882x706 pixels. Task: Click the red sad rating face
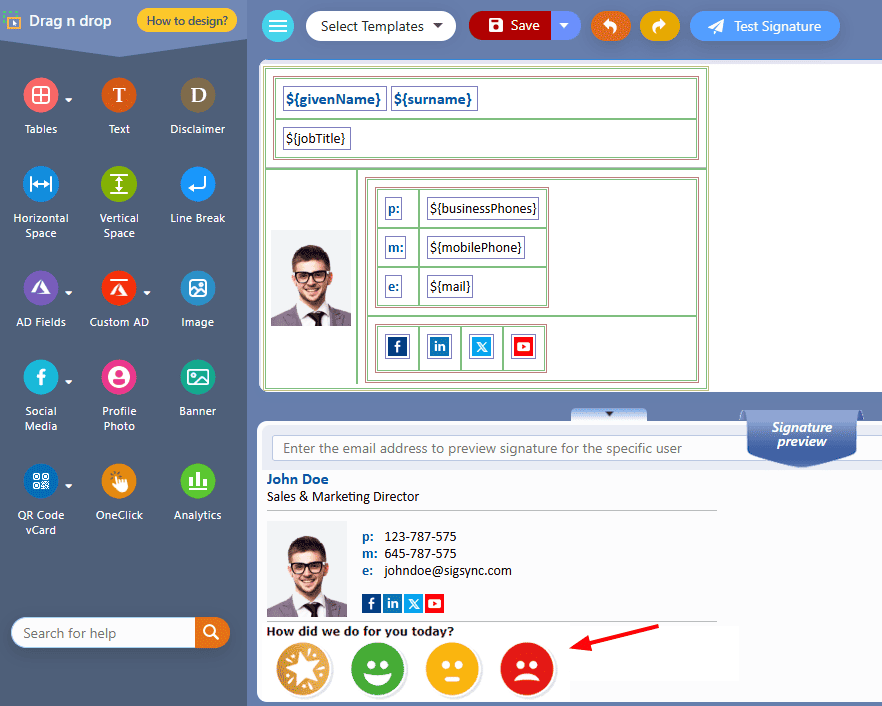pyautogui.click(x=527, y=669)
